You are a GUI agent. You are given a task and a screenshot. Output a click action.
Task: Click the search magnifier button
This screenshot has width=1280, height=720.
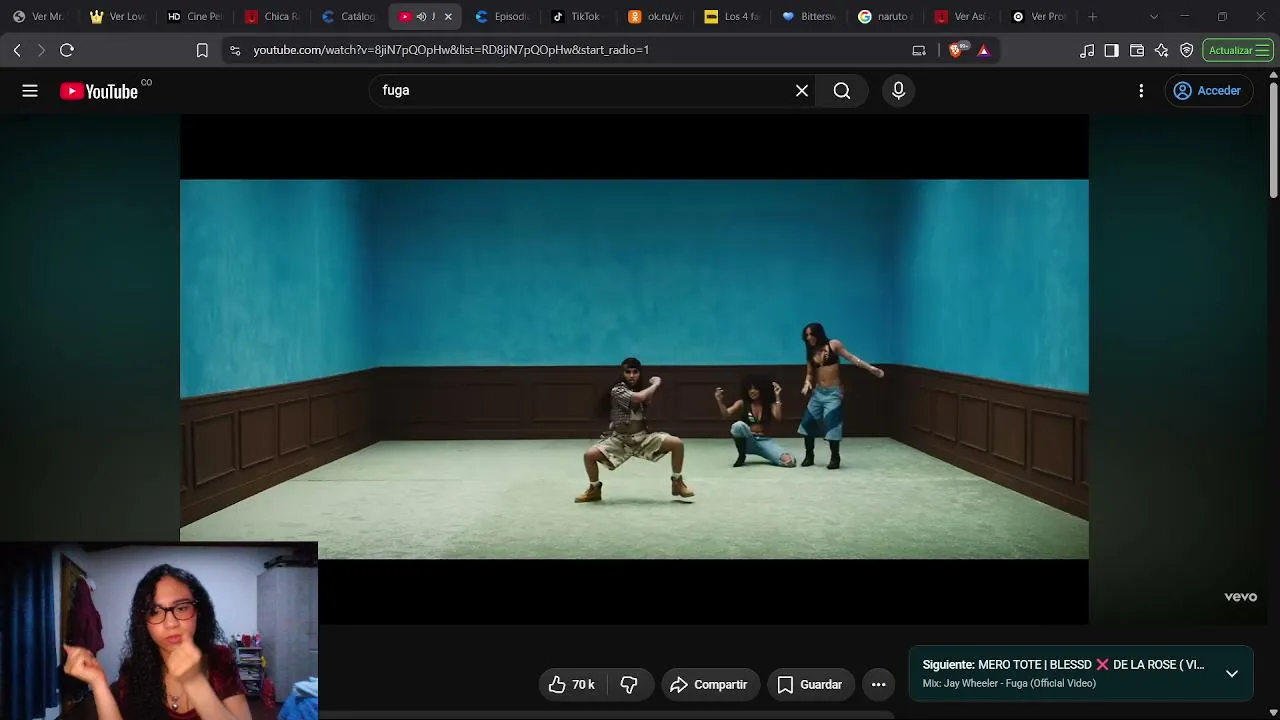(x=842, y=91)
